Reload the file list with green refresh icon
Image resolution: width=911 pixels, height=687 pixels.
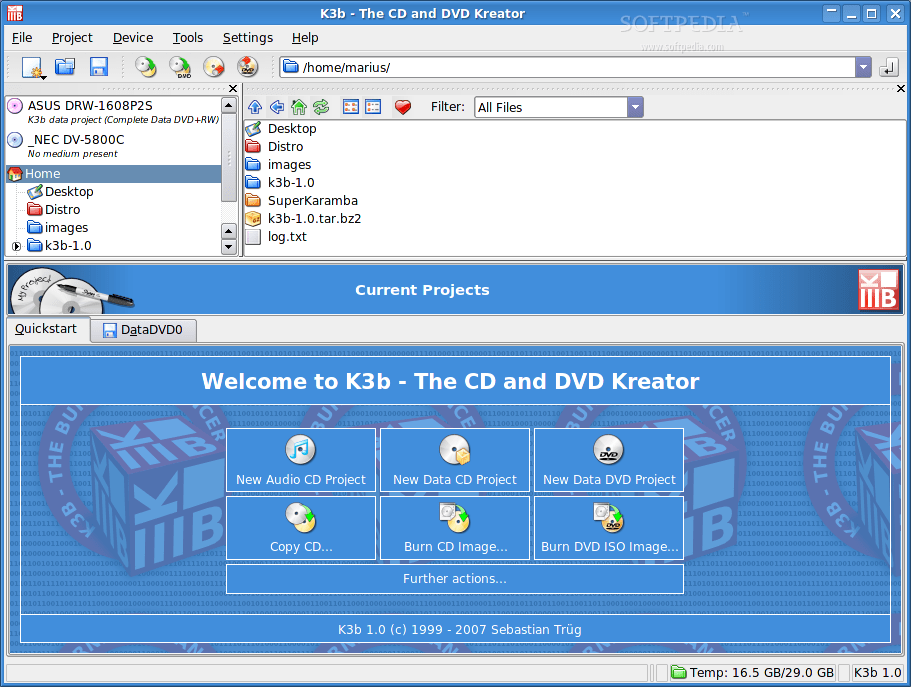321,107
